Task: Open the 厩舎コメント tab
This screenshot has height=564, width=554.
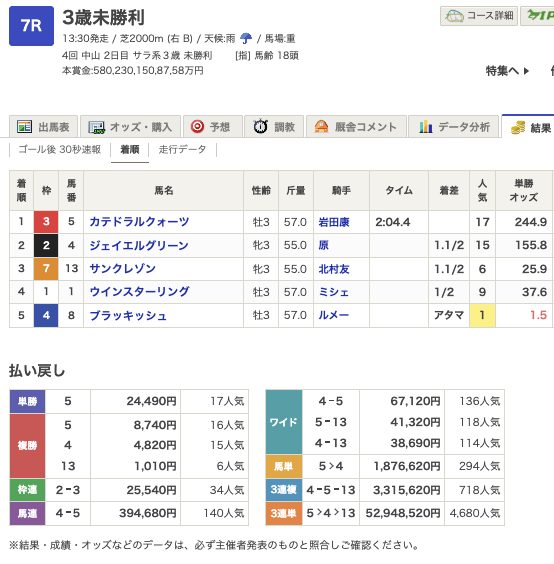Action: [x=356, y=127]
